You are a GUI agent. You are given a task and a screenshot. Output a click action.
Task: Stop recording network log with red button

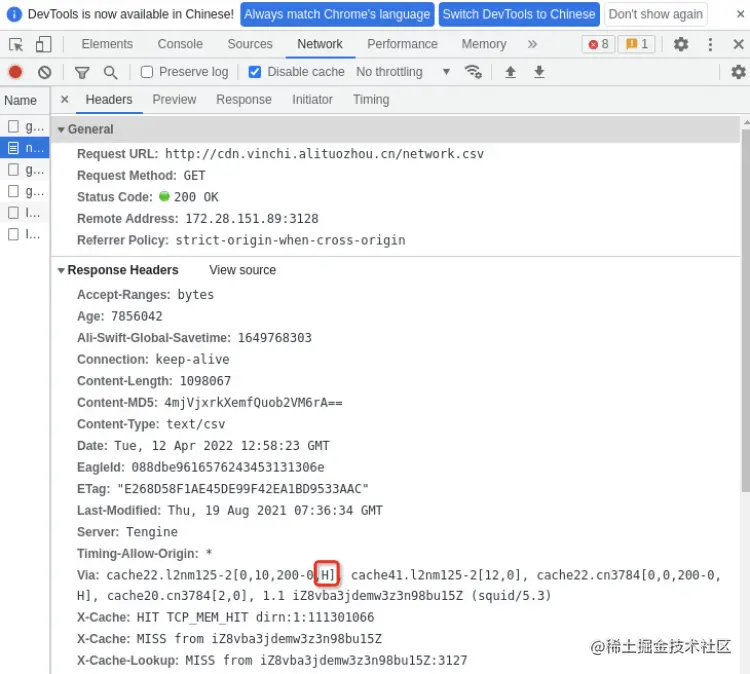click(15, 72)
